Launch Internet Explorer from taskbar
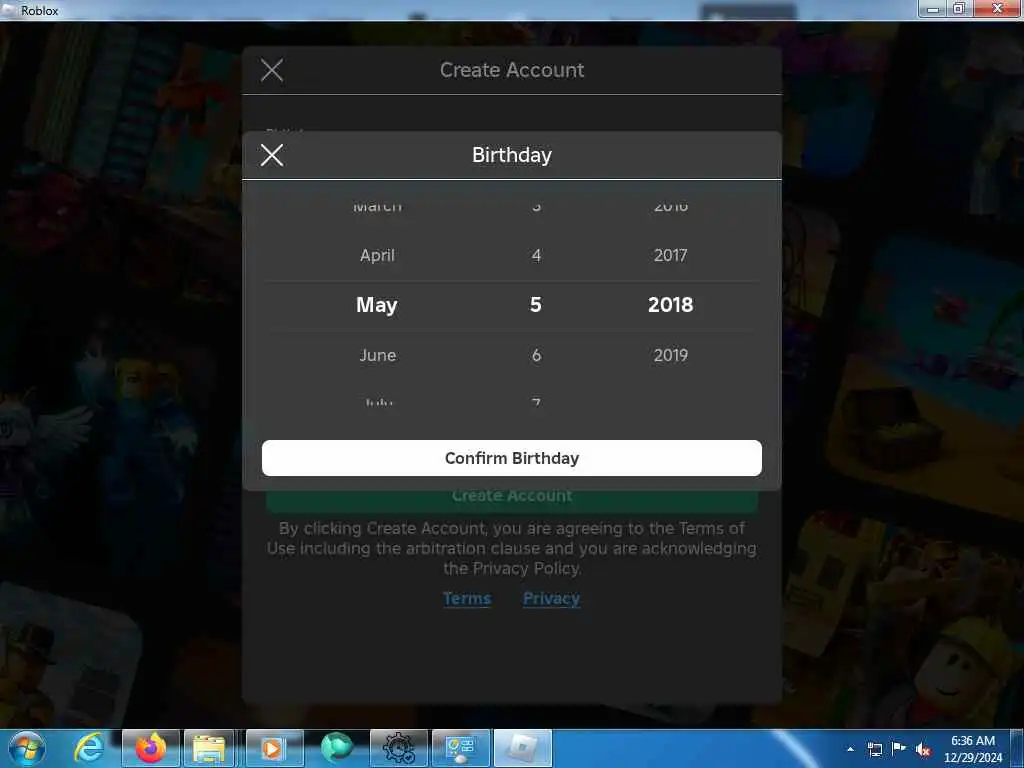 tap(89, 748)
